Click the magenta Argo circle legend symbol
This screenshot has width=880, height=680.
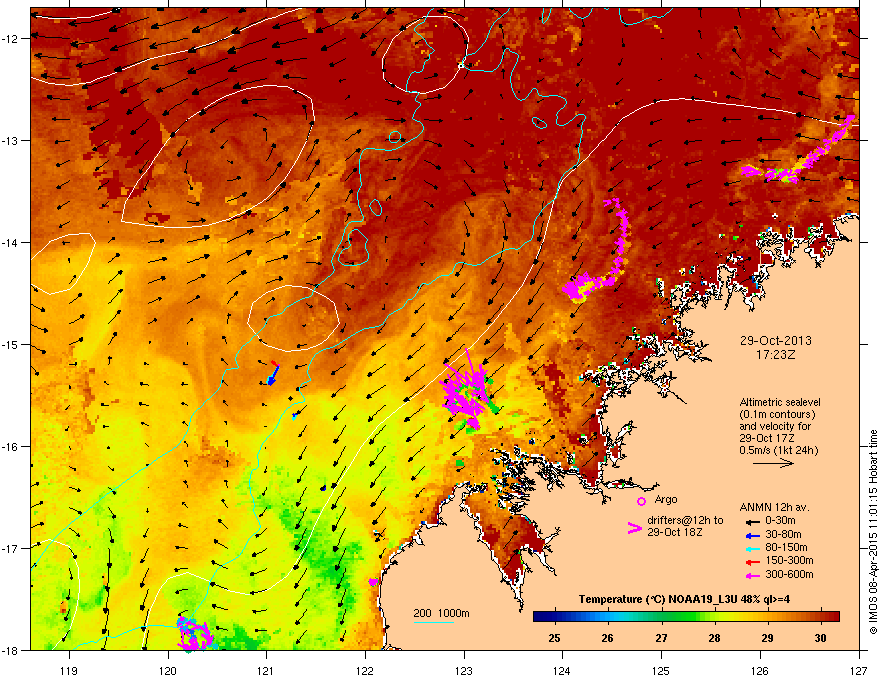(x=641, y=501)
